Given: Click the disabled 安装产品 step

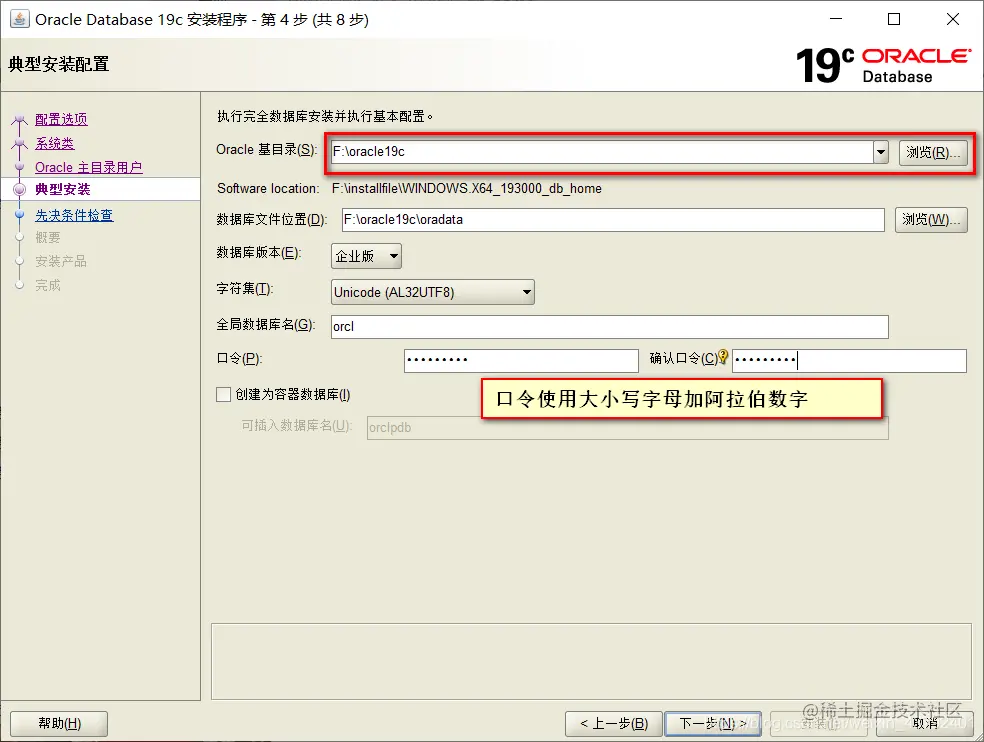Looking at the screenshot, I should pyautogui.click(x=61, y=261).
